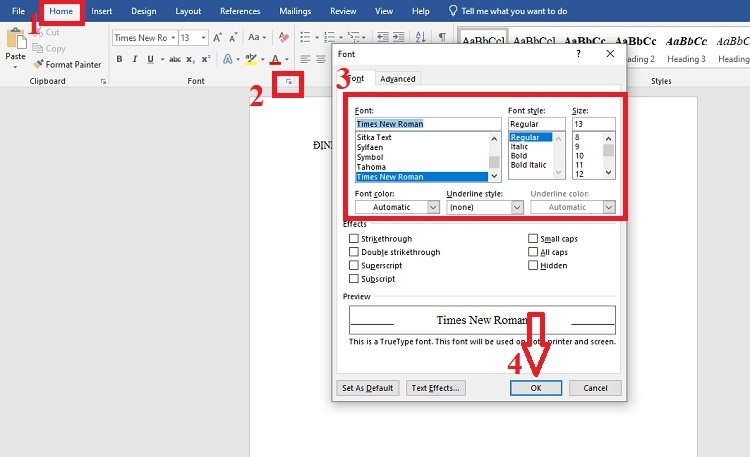Image resolution: width=750 pixels, height=457 pixels.
Task: Open the ribbon font size dropdown
Action: point(204,37)
